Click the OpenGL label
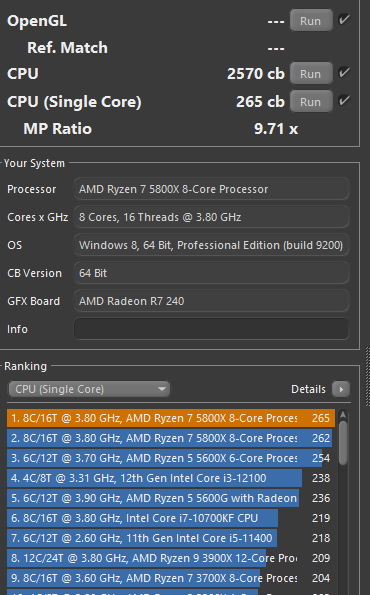Viewport: 370px width, 595px height. [x=37, y=21]
